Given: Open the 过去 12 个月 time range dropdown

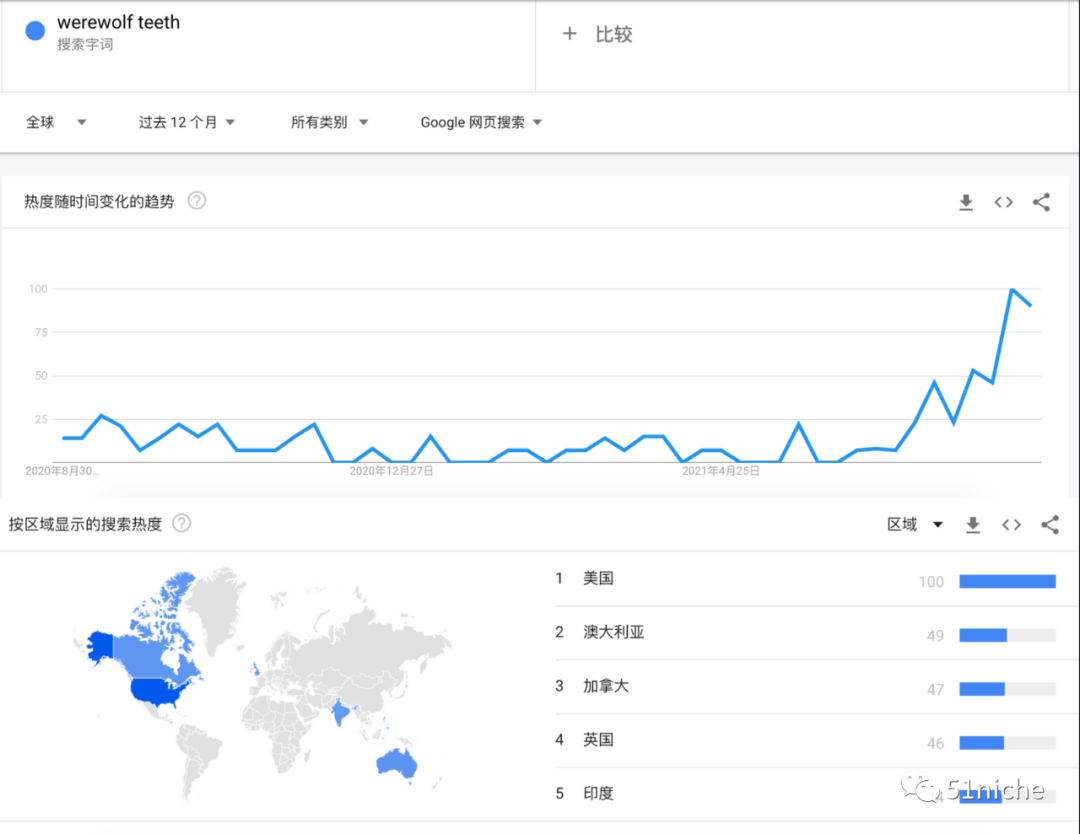Looking at the screenshot, I should click(186, 122).
